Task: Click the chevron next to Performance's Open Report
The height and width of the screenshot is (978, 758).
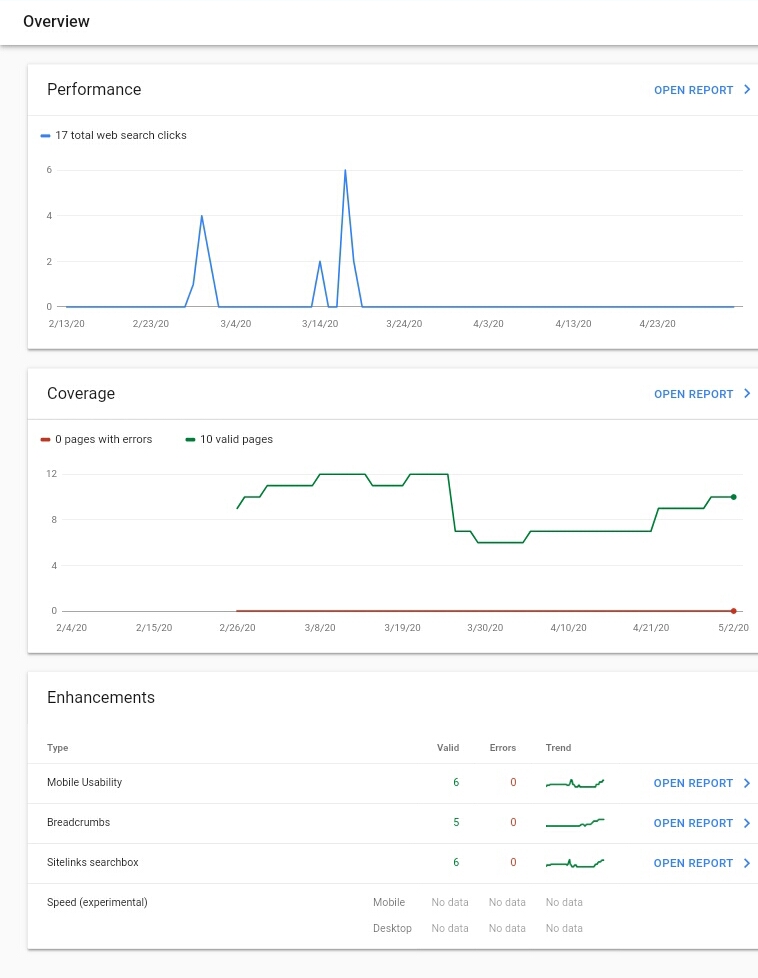Action: click(747, 90)
